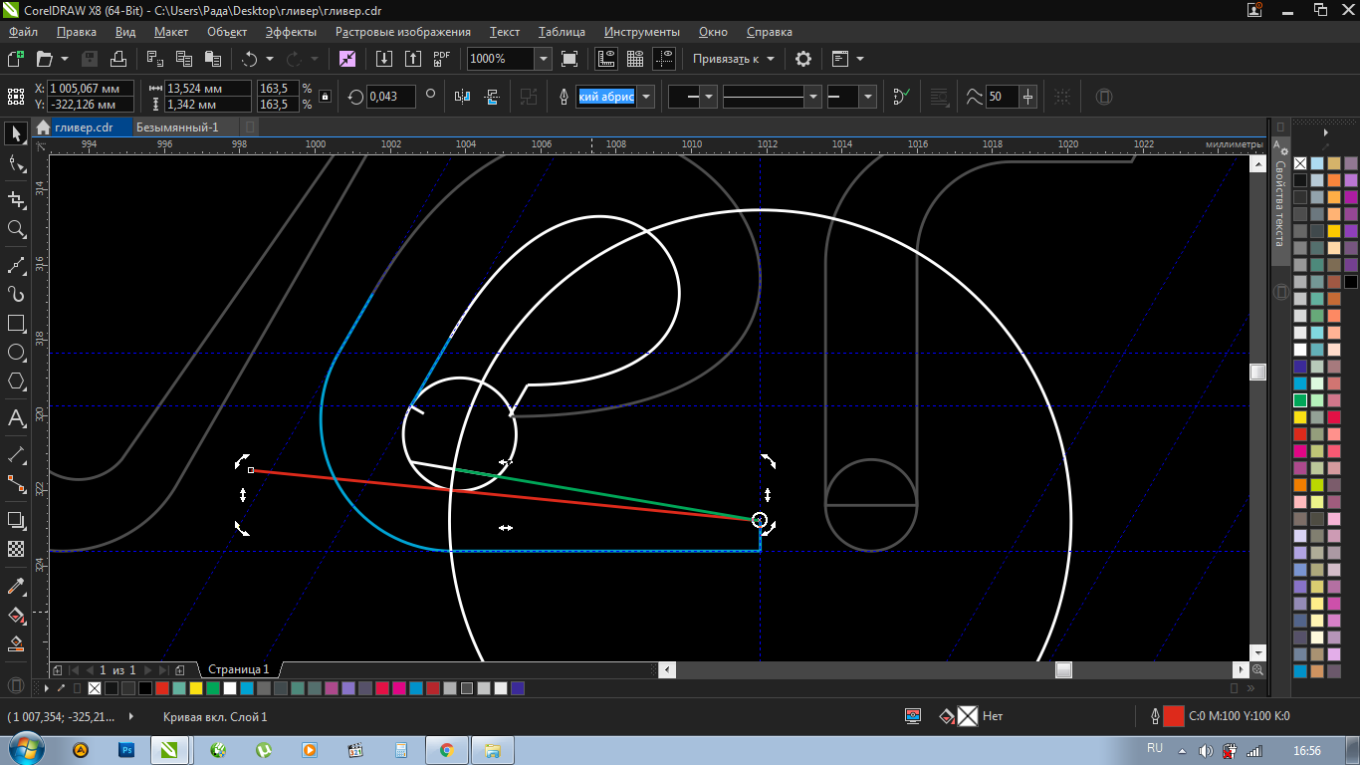Viewport: 1360px width, 765px height.
Task: Toggle the lock ratio padlock
Action: coord(325,97)
